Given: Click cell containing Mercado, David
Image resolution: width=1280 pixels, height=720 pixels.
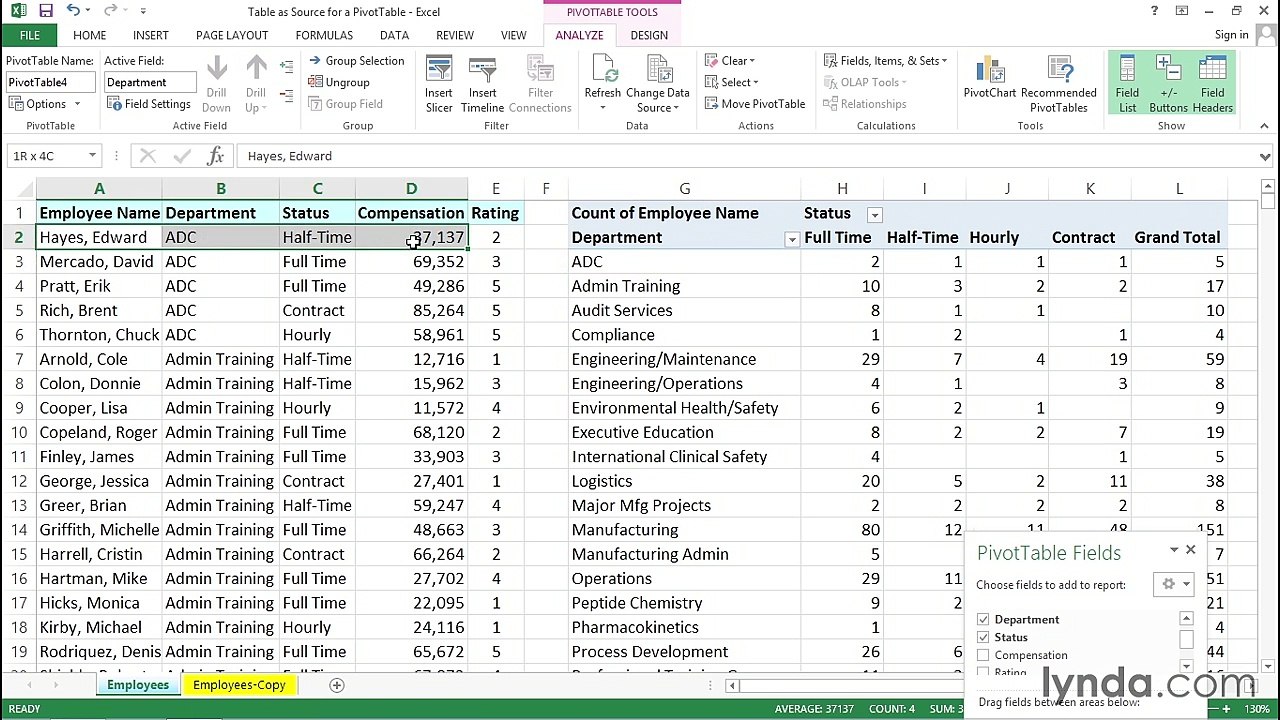Looking at the screenshot, I should pos(97,262).
